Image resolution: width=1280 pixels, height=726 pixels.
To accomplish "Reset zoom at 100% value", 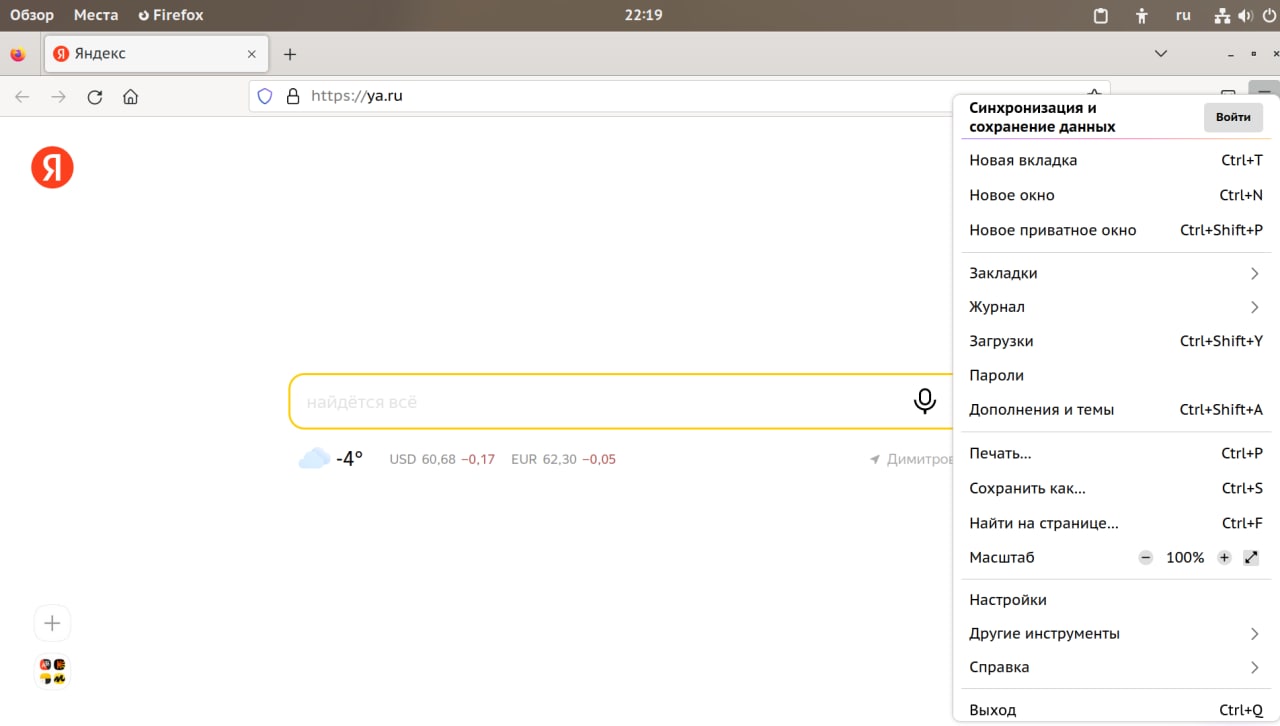I will pyautogui.click(x=1185, y=558).
